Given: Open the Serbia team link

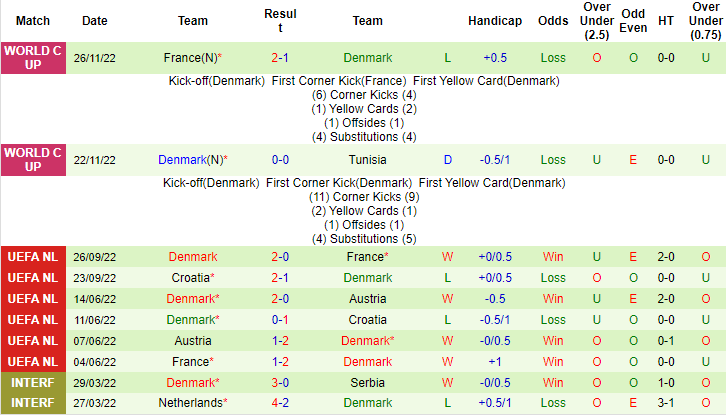Looking at the screenshot, I should pyautogui.click(x=367, y=383).
